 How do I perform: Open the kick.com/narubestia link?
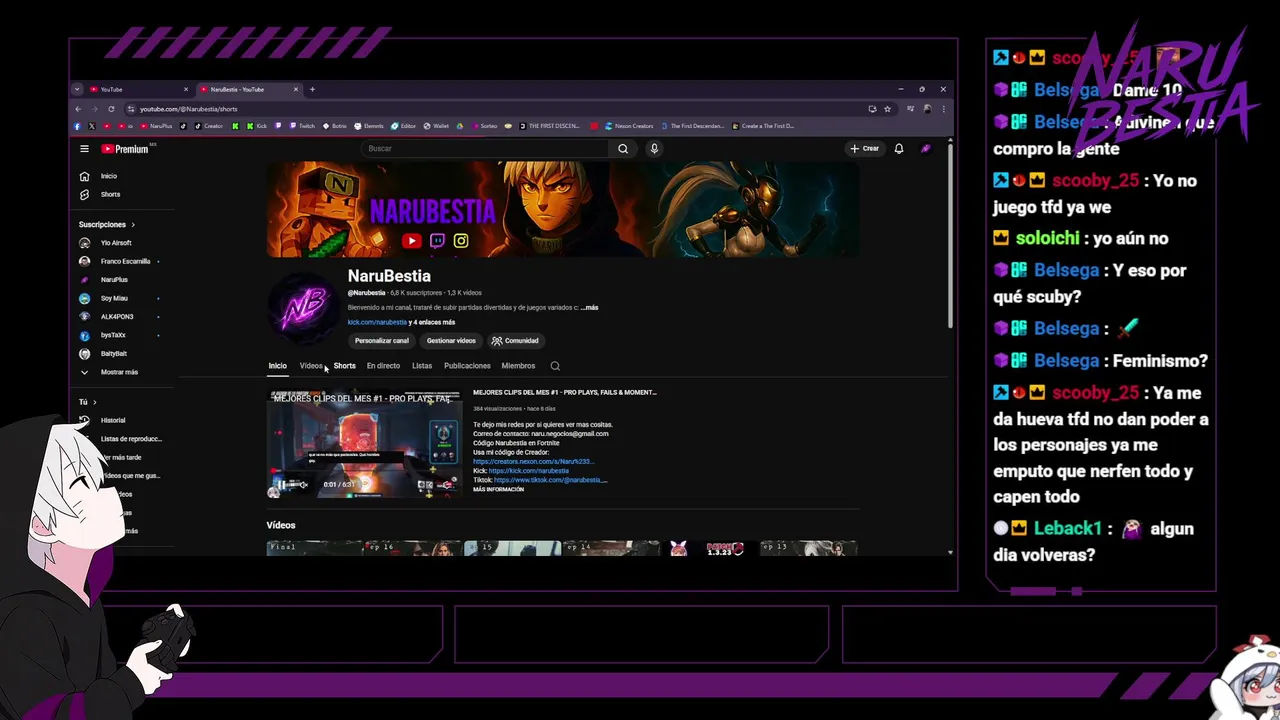377,322
